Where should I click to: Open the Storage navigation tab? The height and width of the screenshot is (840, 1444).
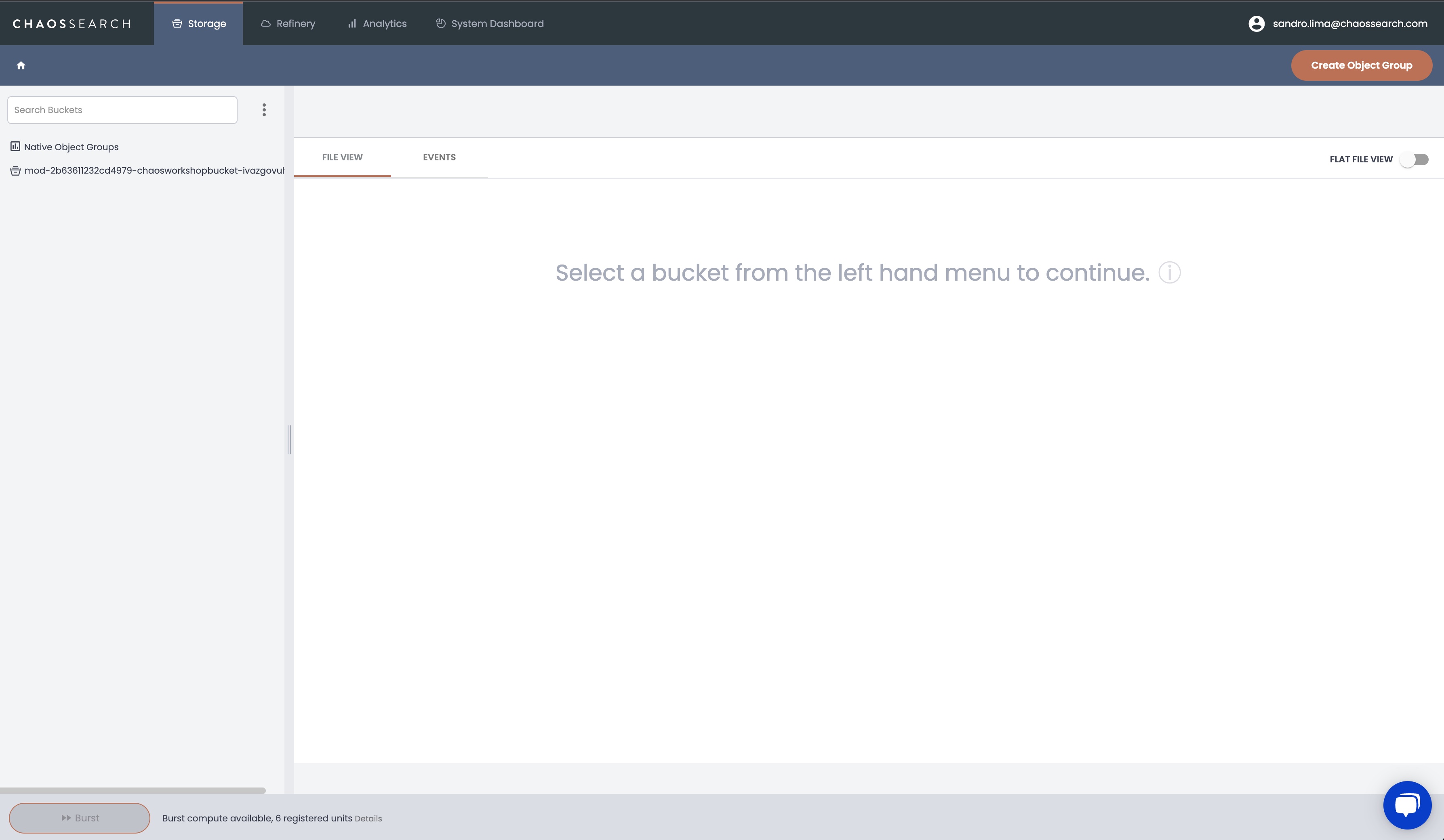199,23
